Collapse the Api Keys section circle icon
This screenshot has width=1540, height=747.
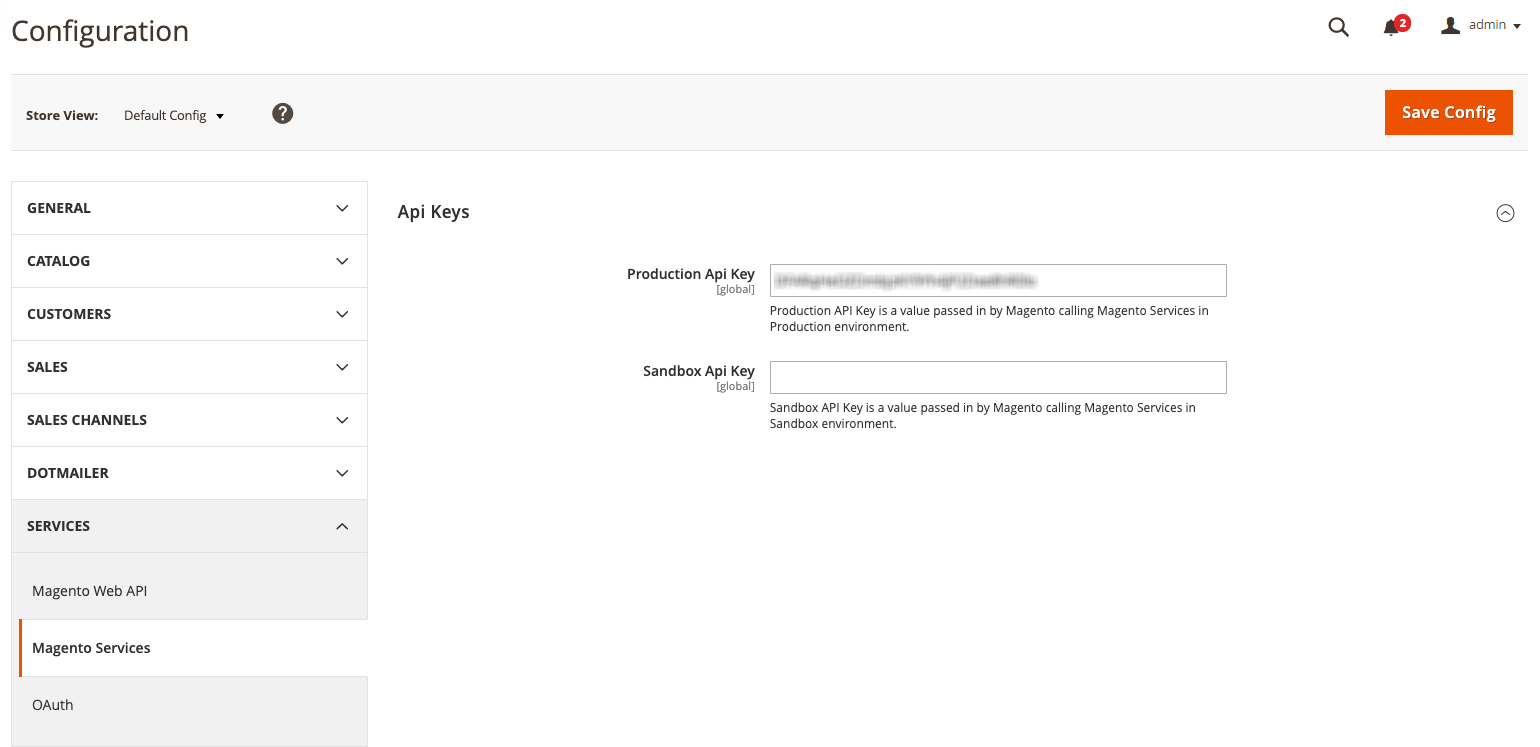[x=1504, y=213]
